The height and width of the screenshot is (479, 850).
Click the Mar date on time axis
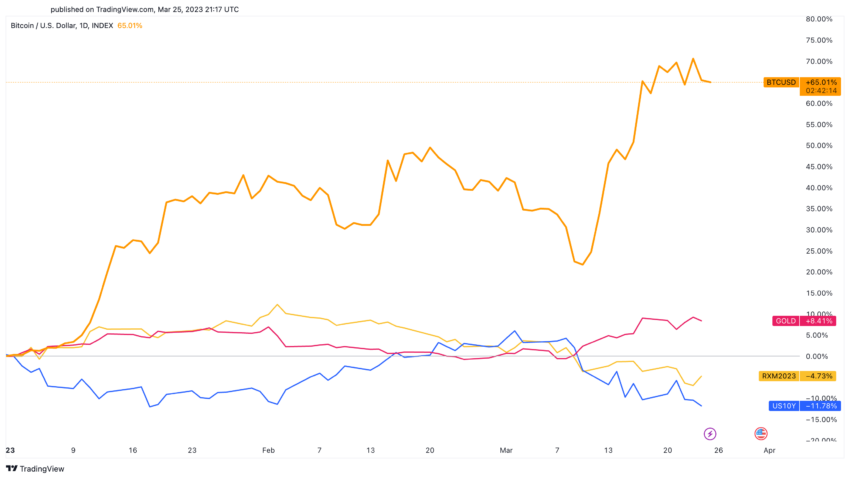point(506,451)
